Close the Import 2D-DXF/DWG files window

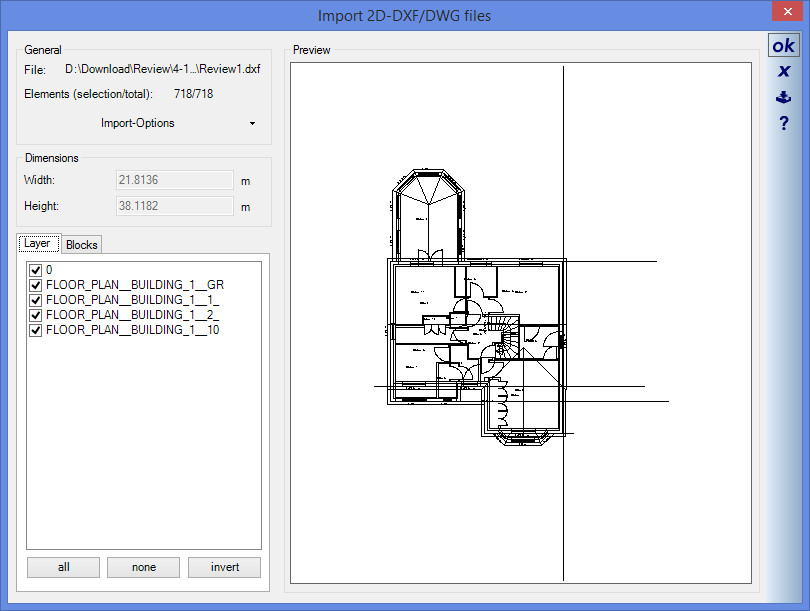click(787, 11)
